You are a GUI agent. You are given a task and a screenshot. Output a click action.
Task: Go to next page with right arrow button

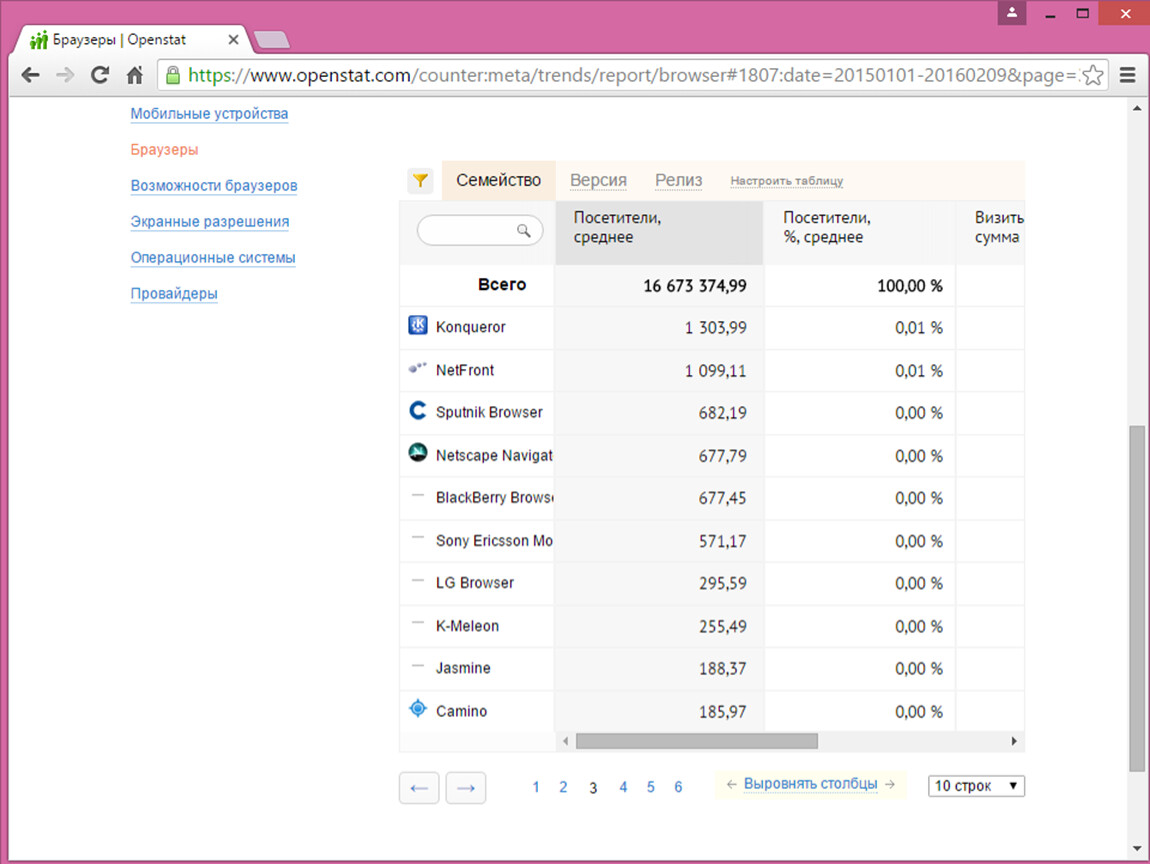click(466, 788)
